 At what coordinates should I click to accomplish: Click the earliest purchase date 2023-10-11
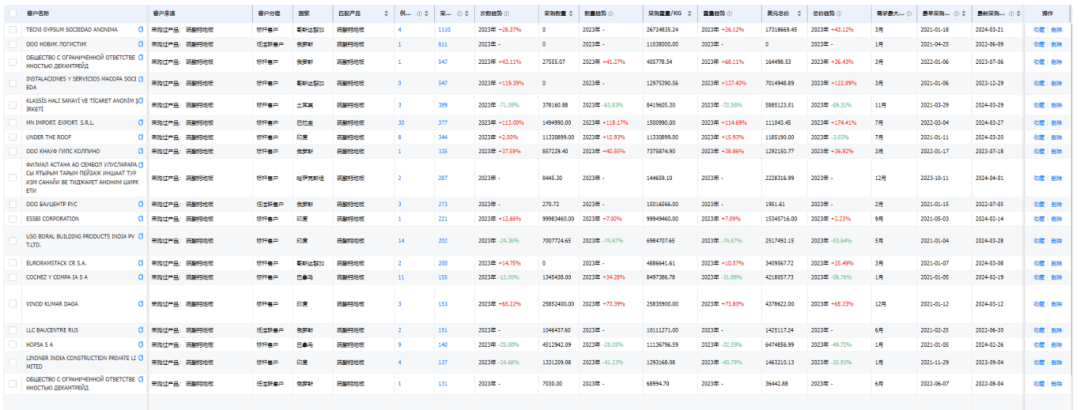coord(935,178)
